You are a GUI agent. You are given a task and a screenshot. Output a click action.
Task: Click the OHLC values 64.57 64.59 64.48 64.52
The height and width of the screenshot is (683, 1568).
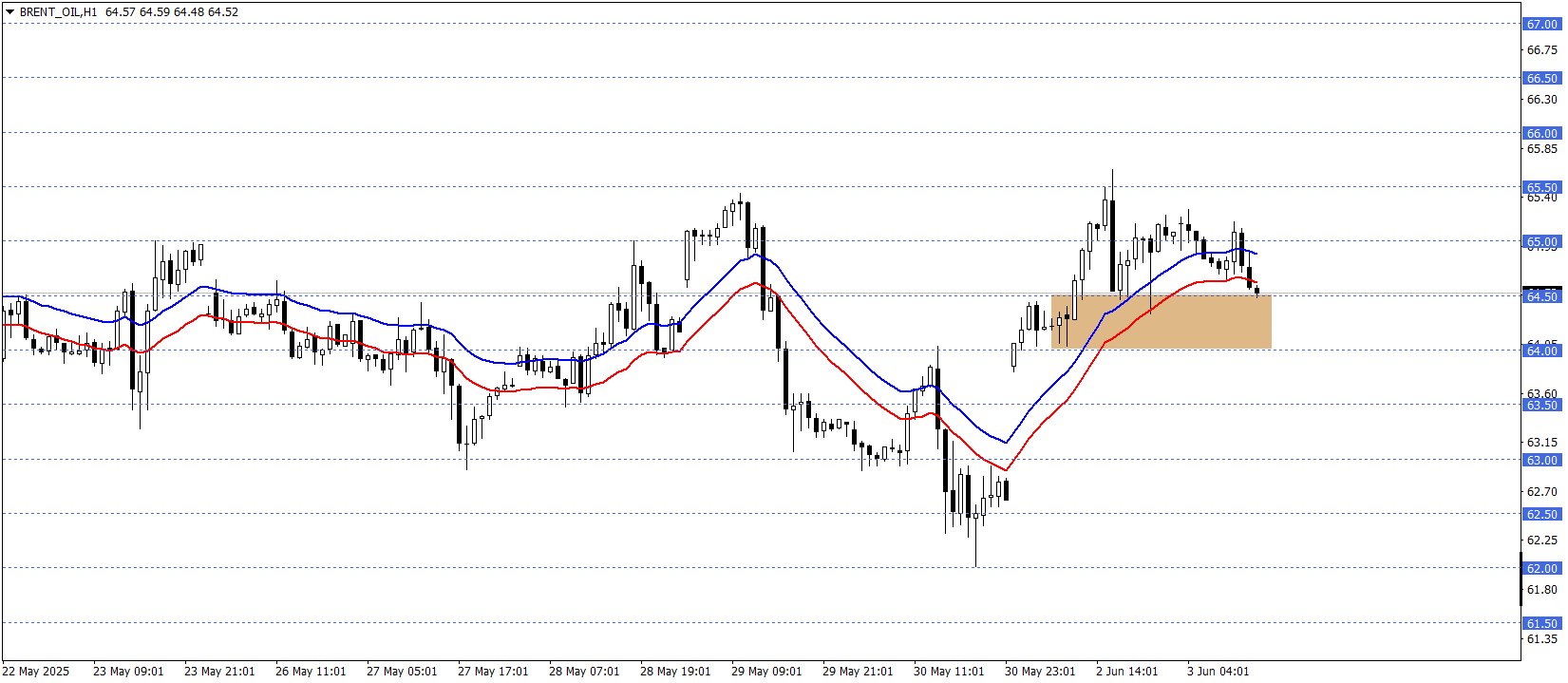tap(172, 12)
